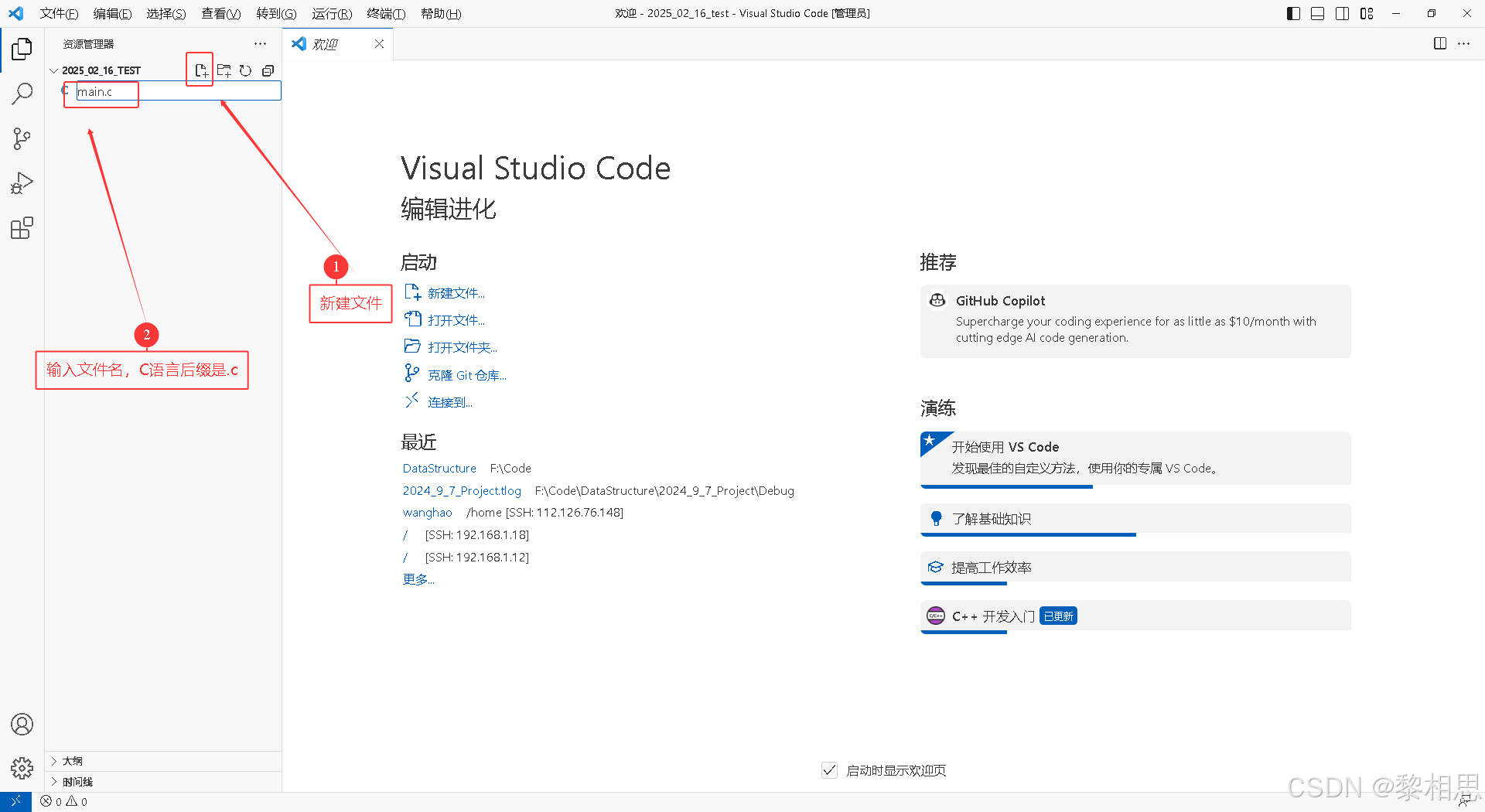This screenshot has width=1485, height=812.
Task: Open recent wanghao SSH entry
Action: pyautogui.click(x=427, y=512)
